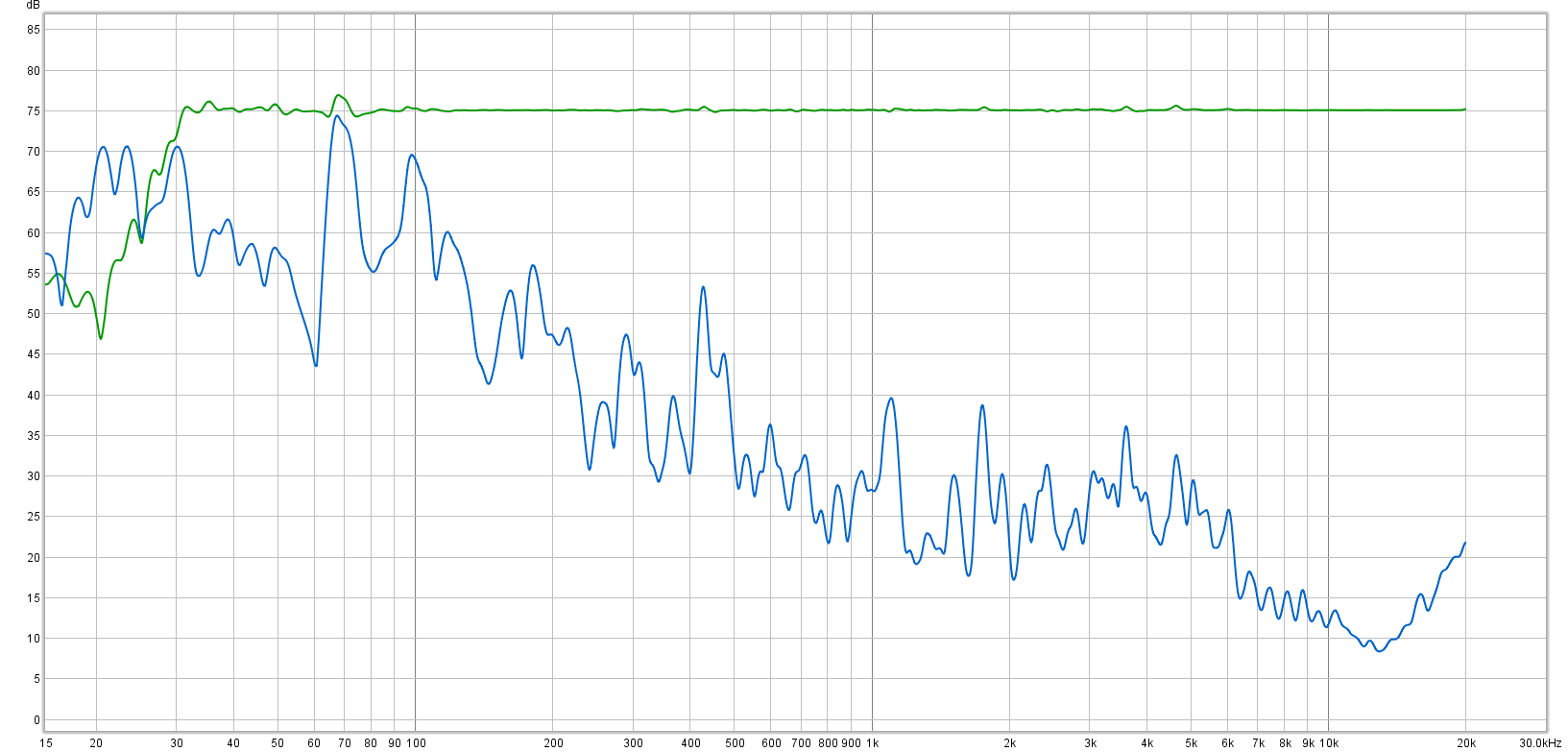Select the 10 dB vertical axis label
This screenshot has height=752, width=1568.
35,639
